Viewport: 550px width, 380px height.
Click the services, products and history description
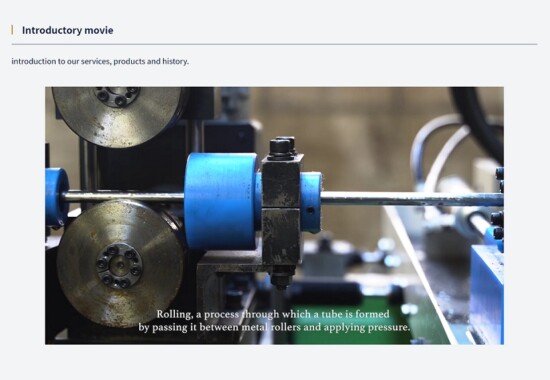[100, 61]
